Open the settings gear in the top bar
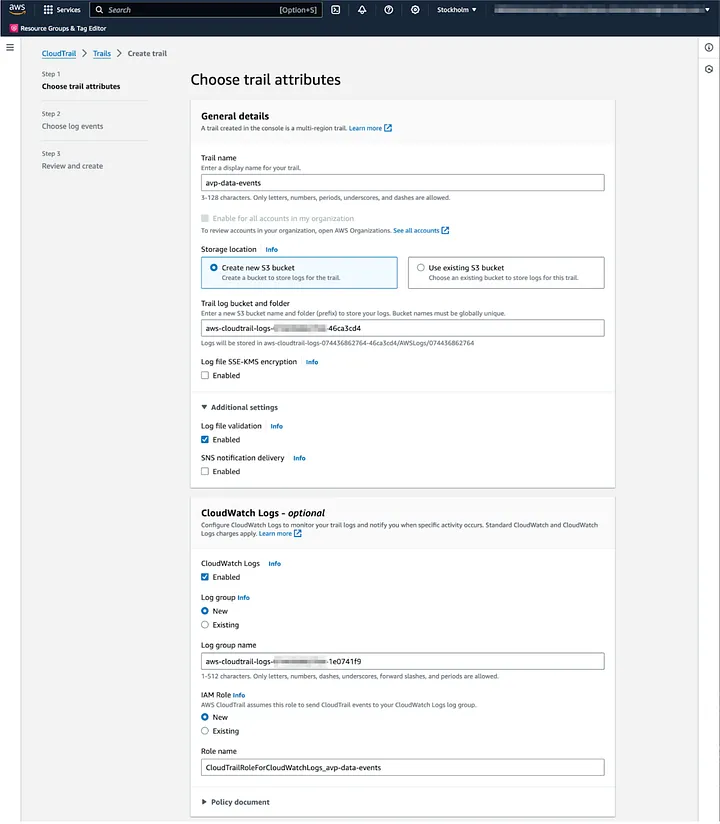The image size is (720, 824). point(415,9)
